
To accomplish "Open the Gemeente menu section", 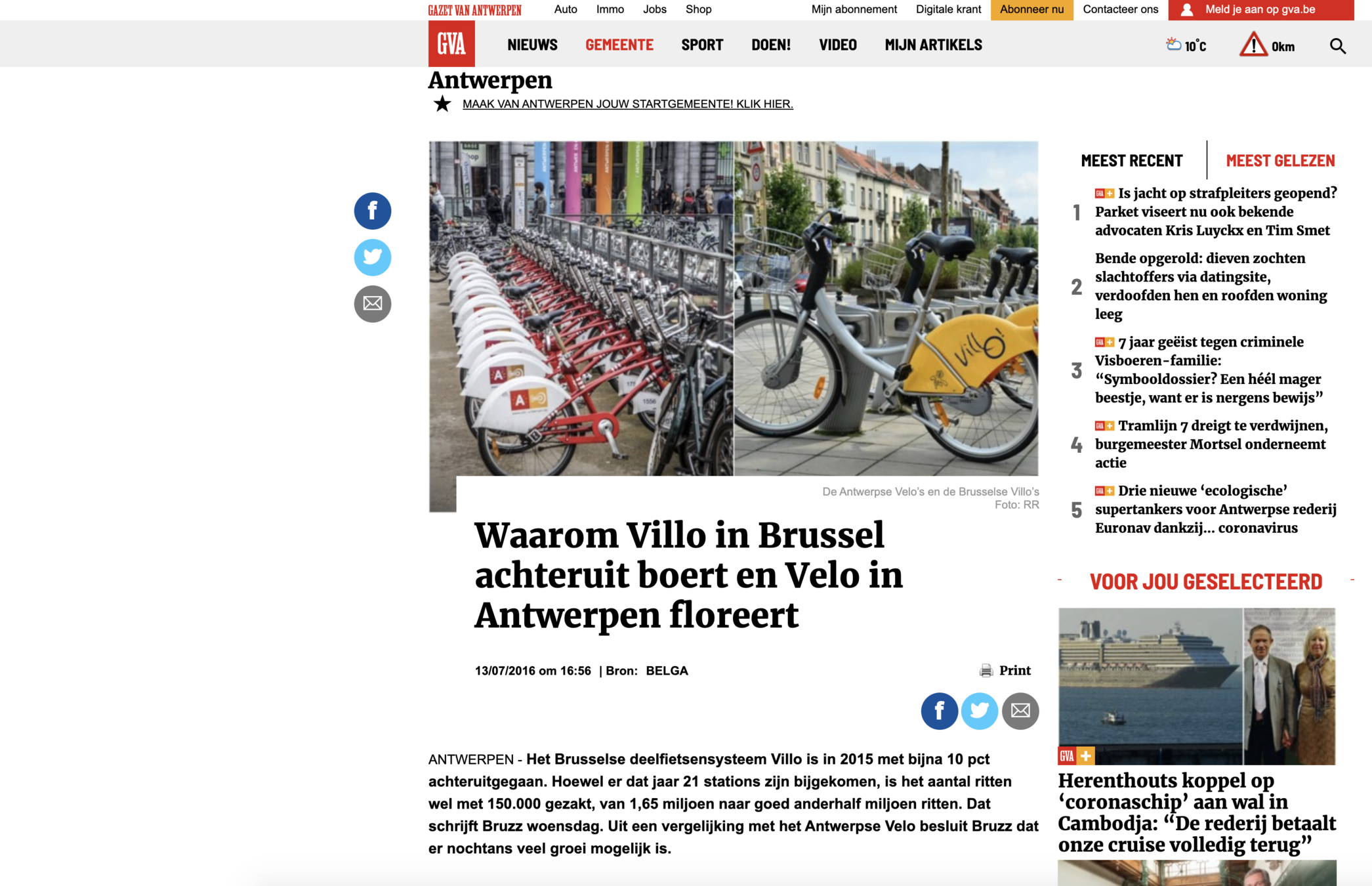I will pyautogui.click(x=619, y=45).
